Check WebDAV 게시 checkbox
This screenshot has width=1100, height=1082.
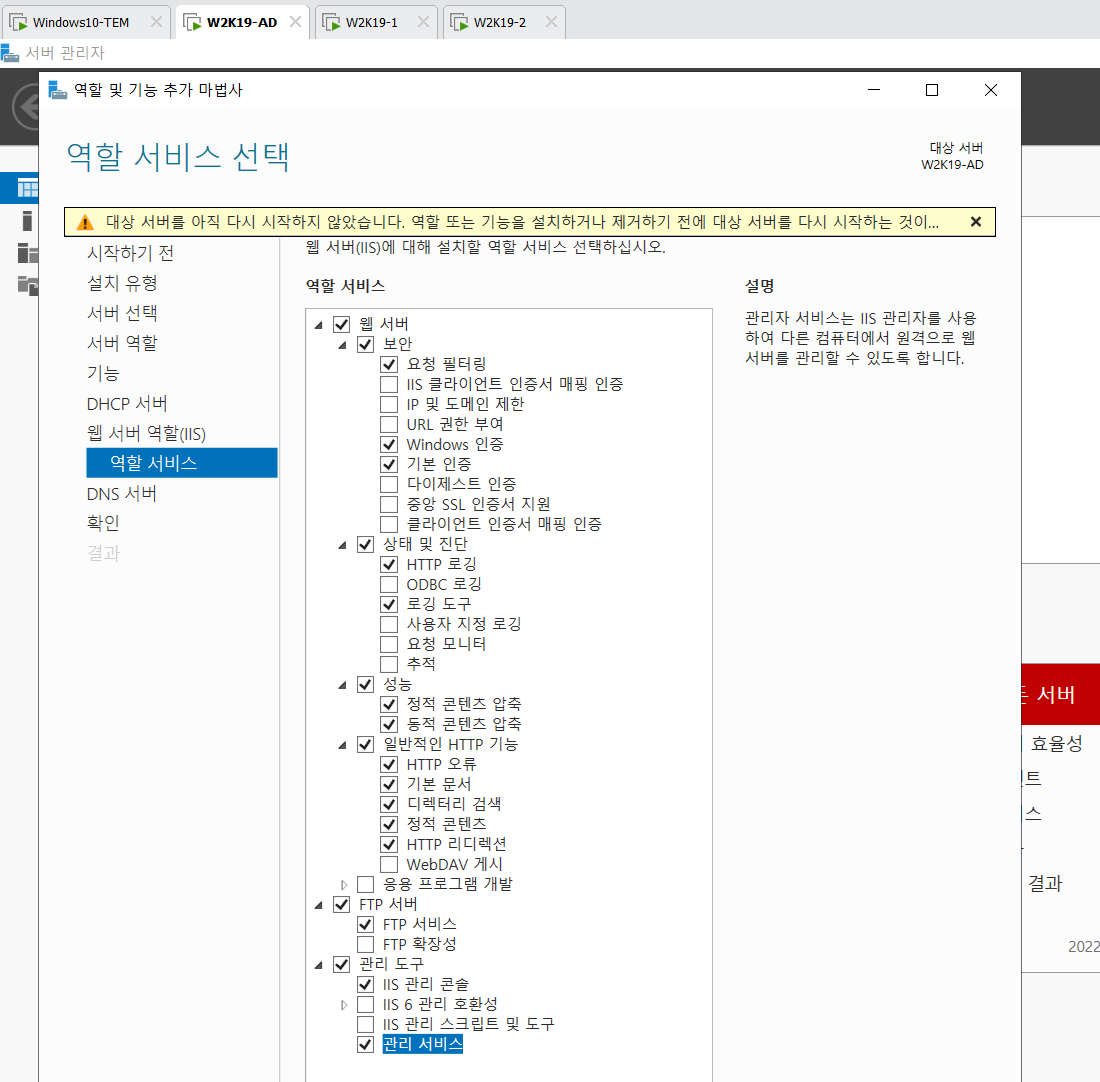coord(389,864)
